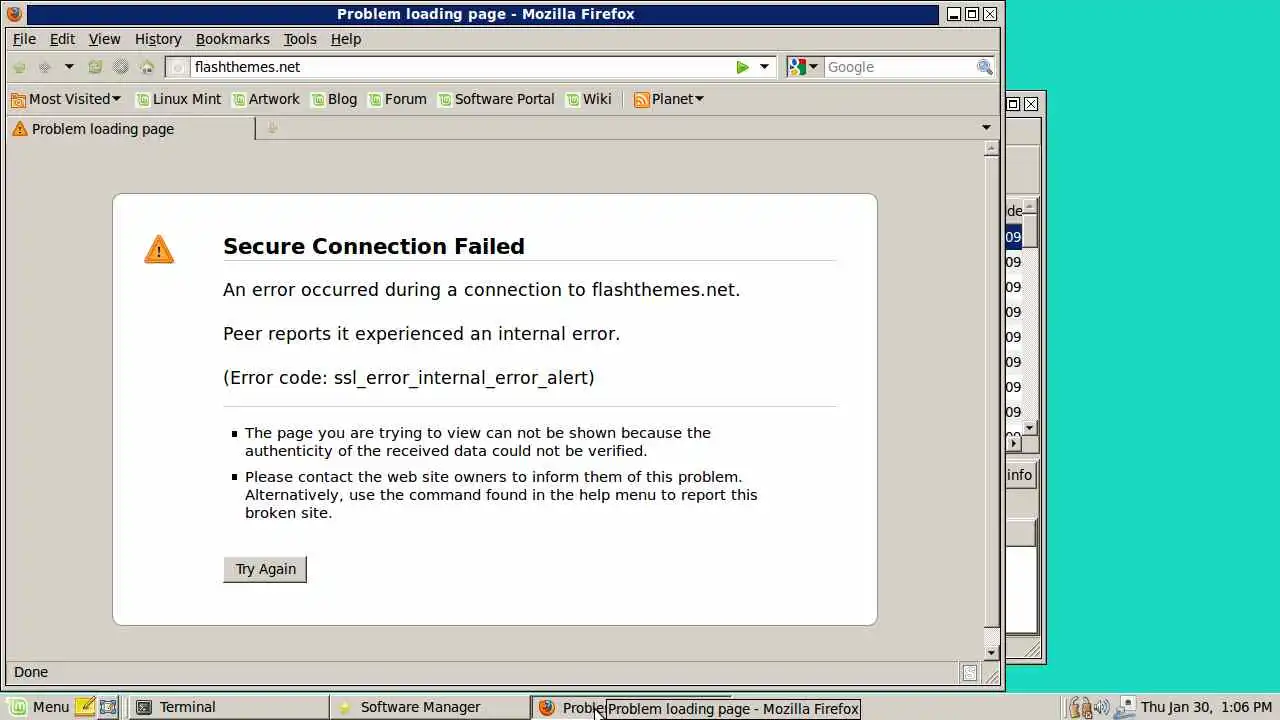The image size is (1280, 720).
Task: Open the Bookmarks menu
Action: pyautogui.click(x=232, y=39)
